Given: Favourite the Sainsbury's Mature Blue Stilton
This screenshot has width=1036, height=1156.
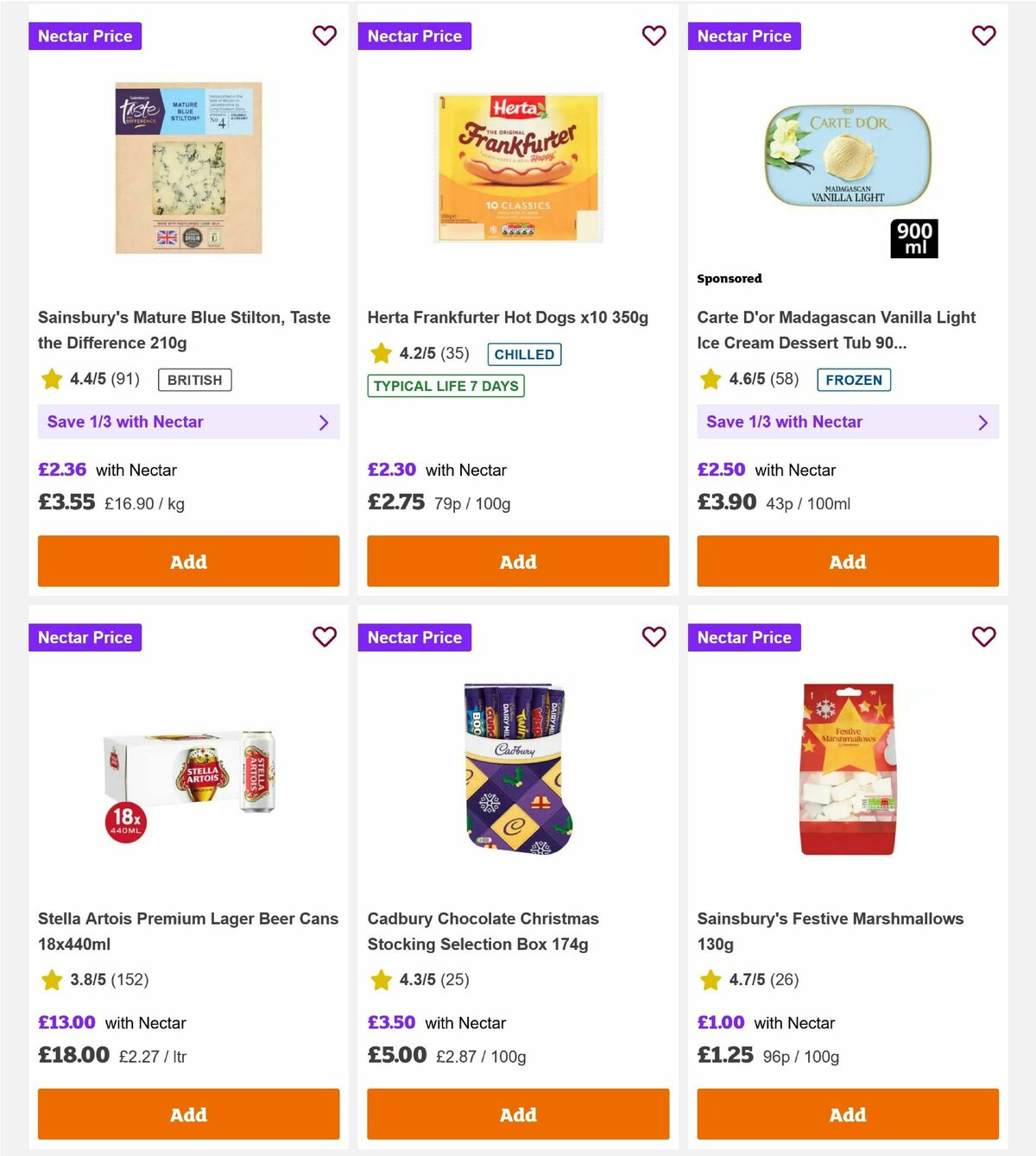Looking at the screenshot, I should point(325,35).
